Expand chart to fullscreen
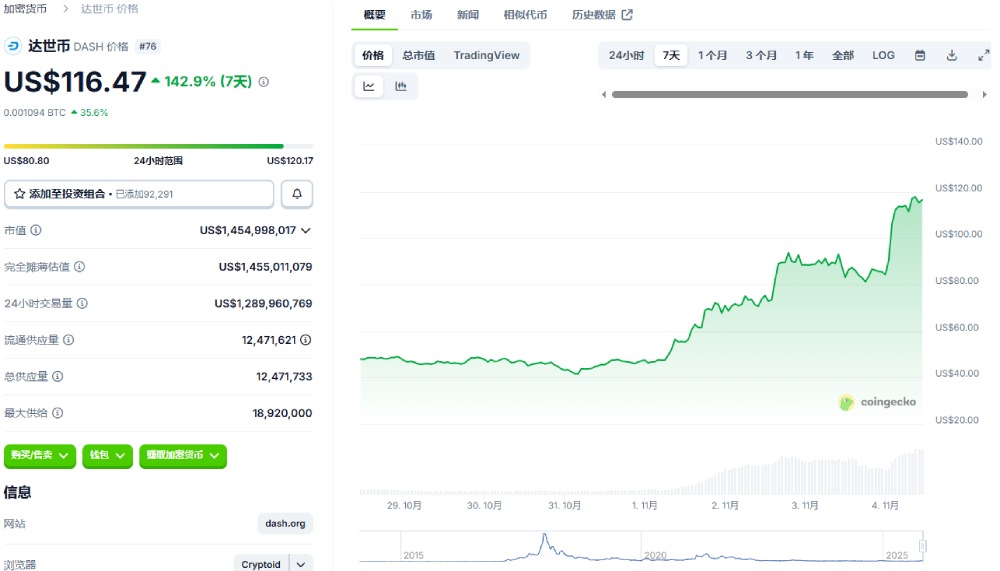 983,56
